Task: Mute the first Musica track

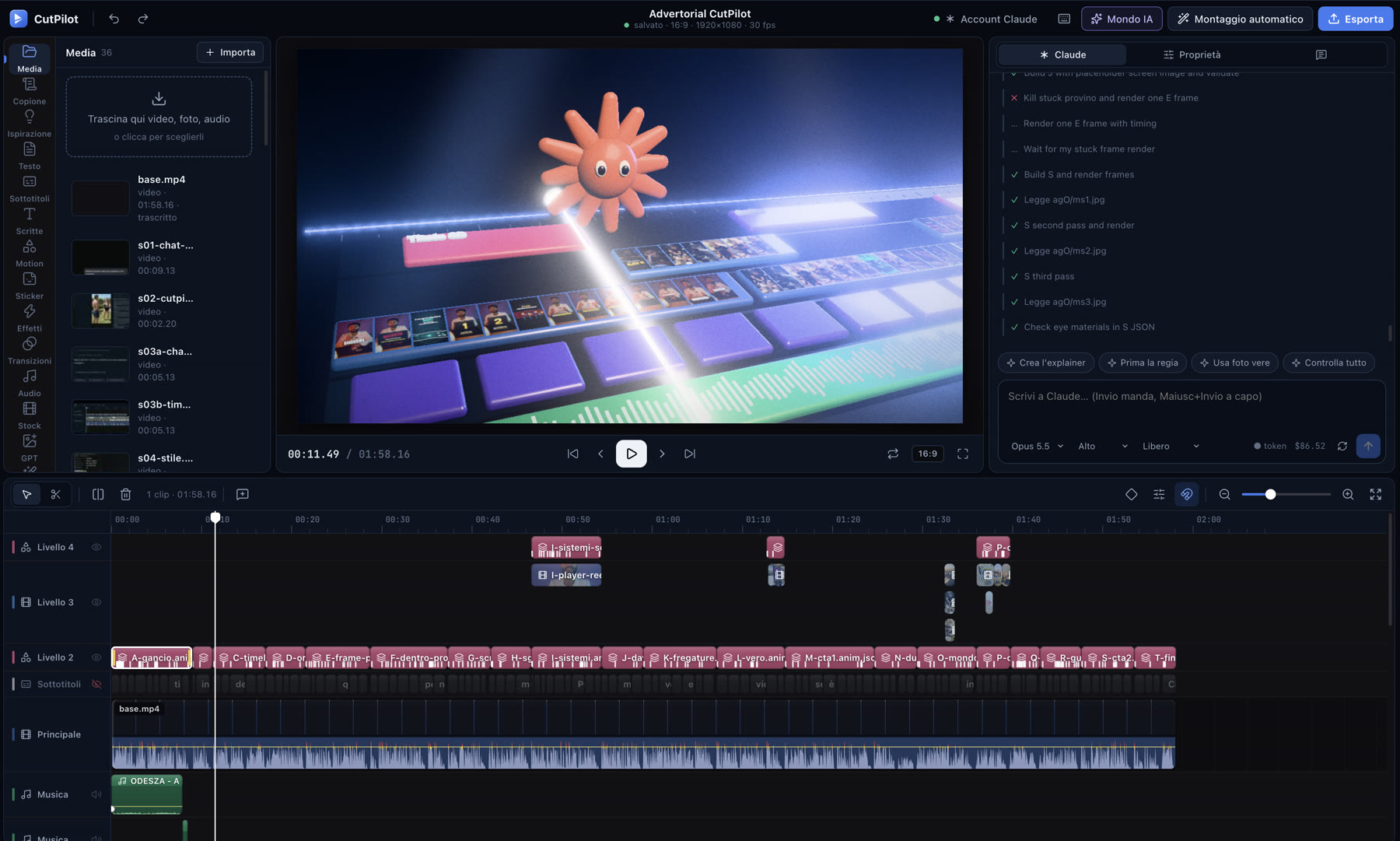Action: [96, 794]
